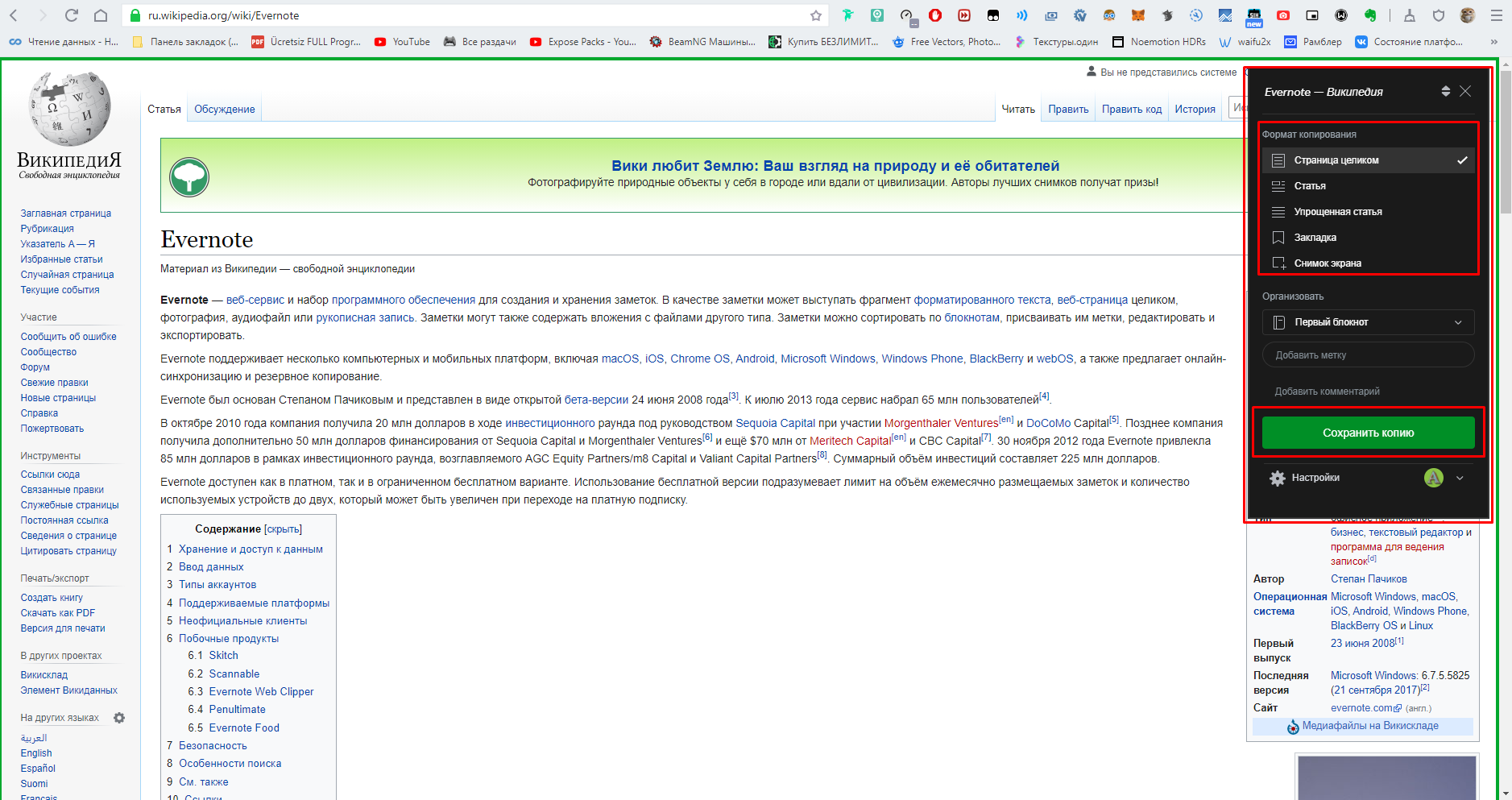The height and width of the screenshot is (800, 1512).
Task: Click the browser Home icon
Action: 100,15
